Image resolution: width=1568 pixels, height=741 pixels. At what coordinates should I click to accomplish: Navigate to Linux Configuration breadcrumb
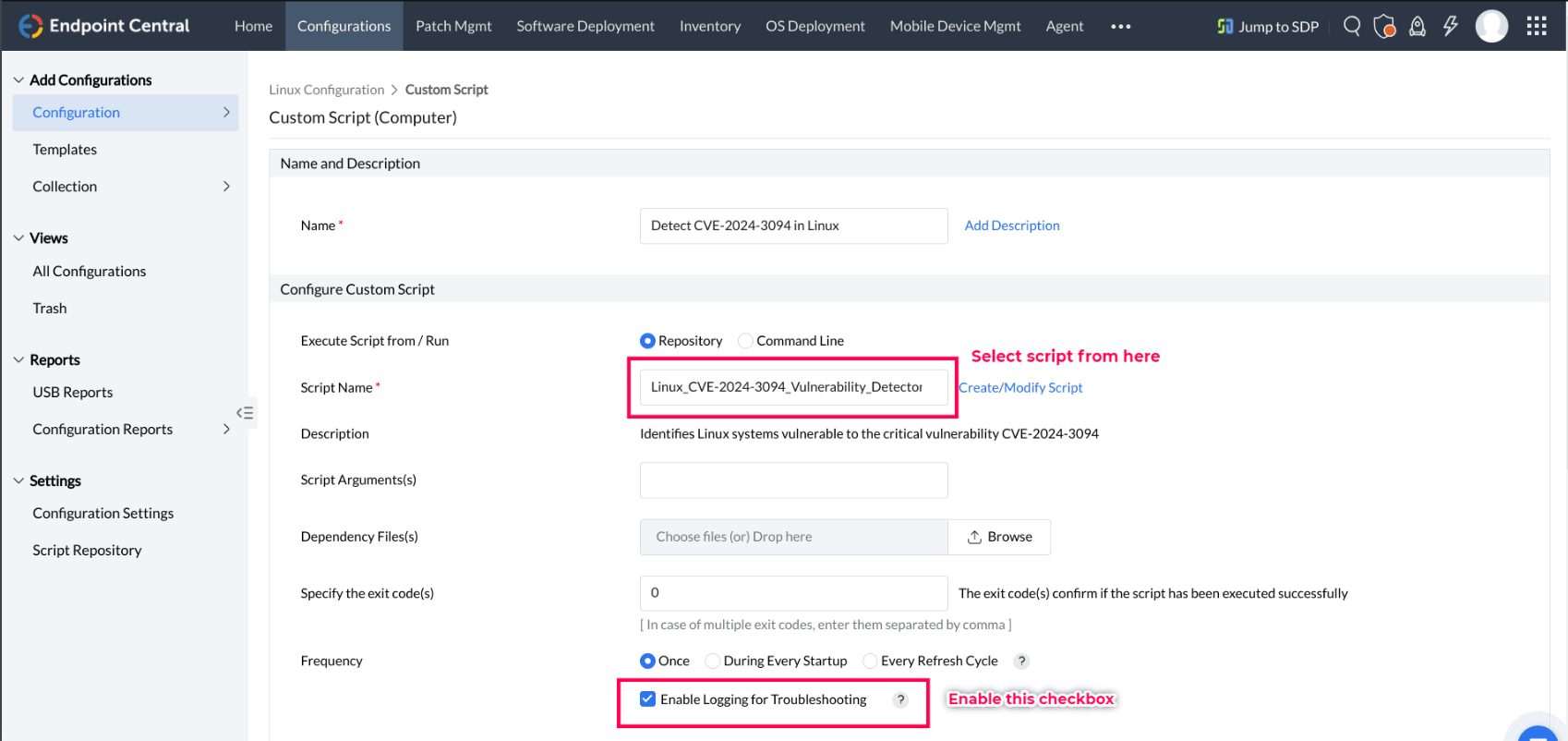tap(327, 90)
